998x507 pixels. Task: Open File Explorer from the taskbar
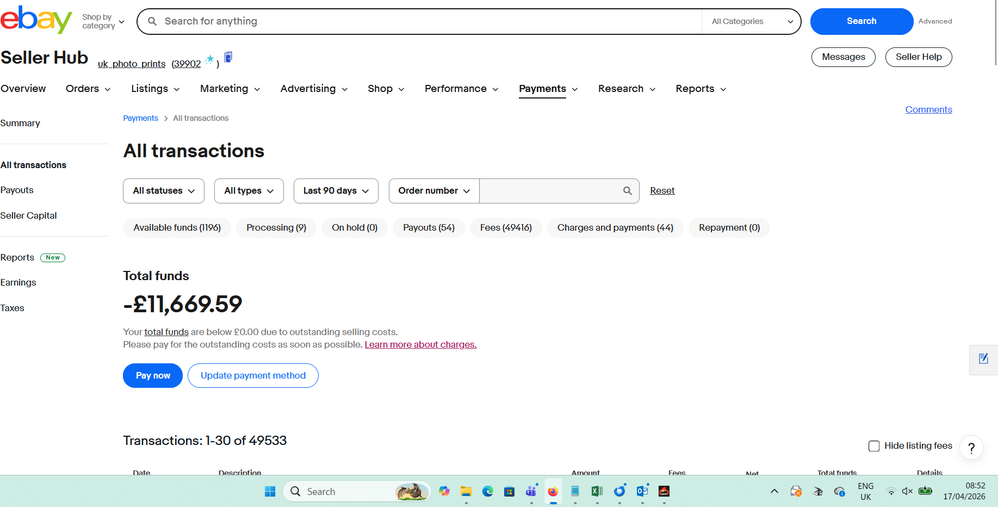[466, 491]
